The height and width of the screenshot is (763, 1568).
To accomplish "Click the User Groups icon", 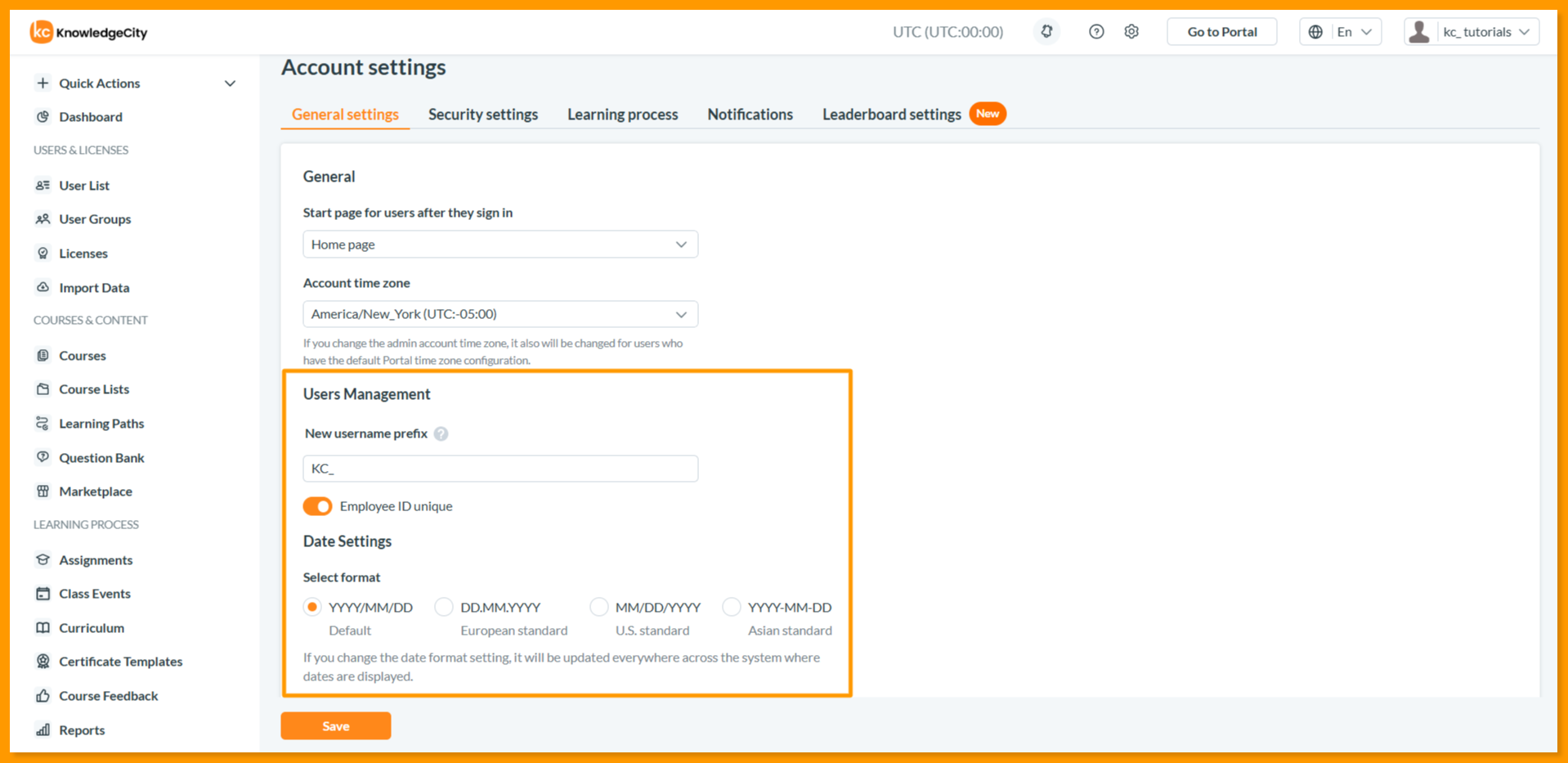I will (43, 219).
